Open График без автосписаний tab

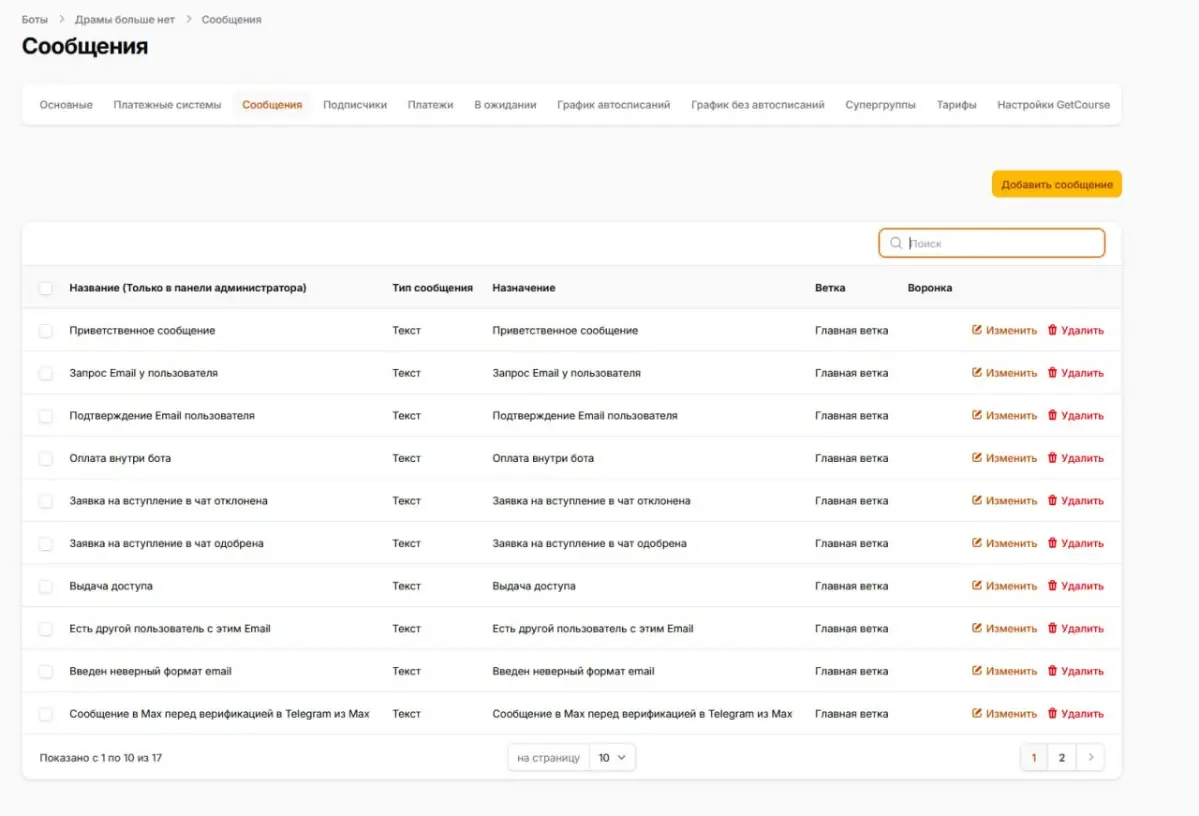[757, 105]
